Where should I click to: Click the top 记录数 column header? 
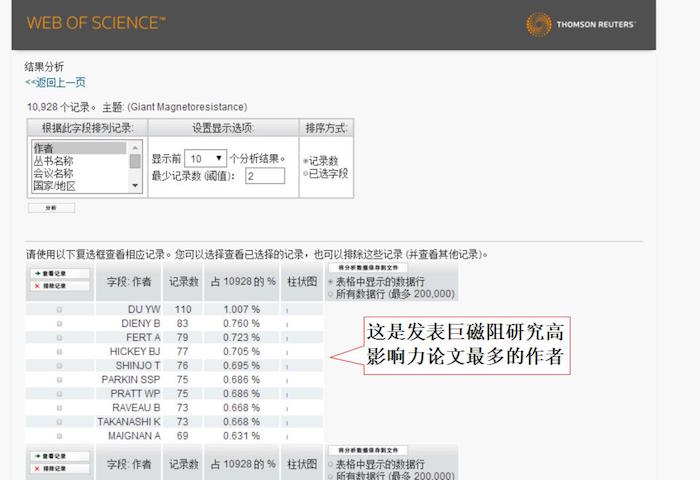(x=183, y=282)
